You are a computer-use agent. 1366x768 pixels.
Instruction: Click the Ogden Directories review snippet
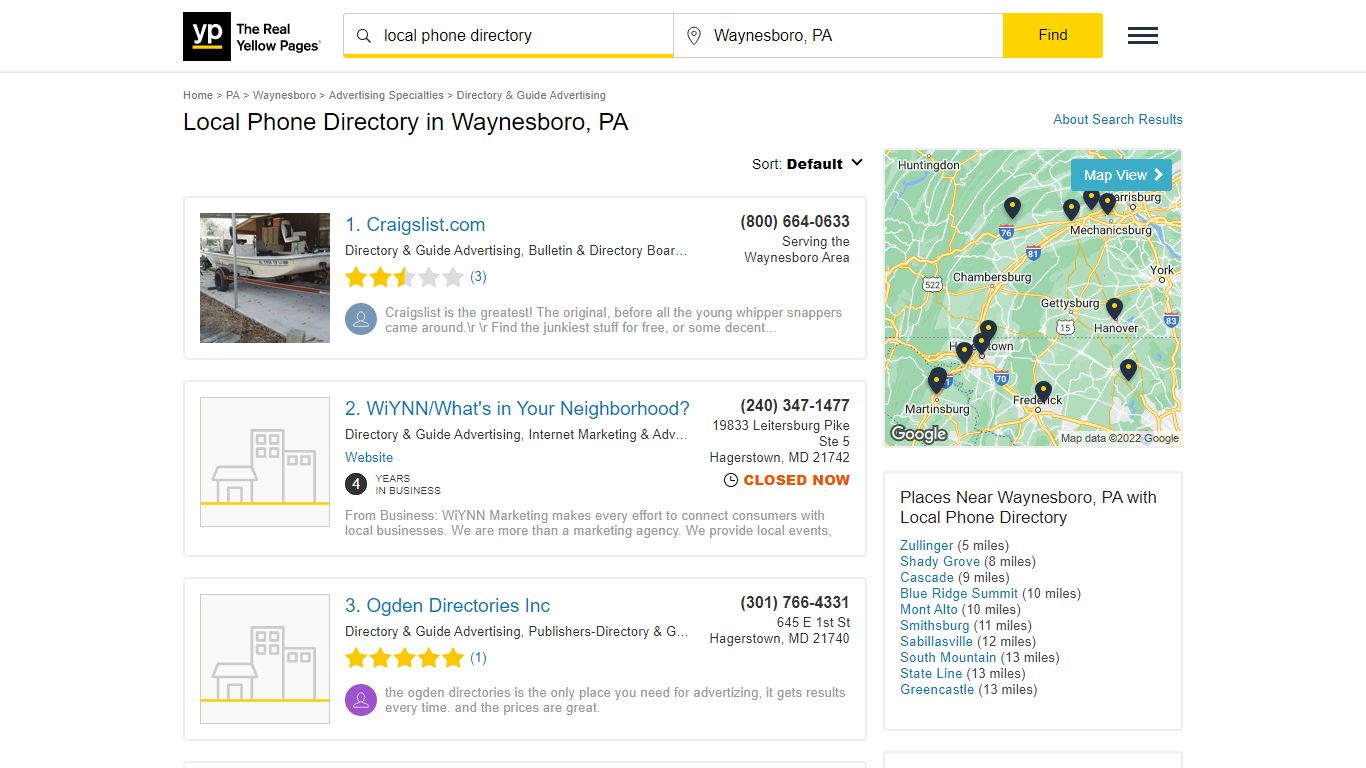click(x=615, y=700)
